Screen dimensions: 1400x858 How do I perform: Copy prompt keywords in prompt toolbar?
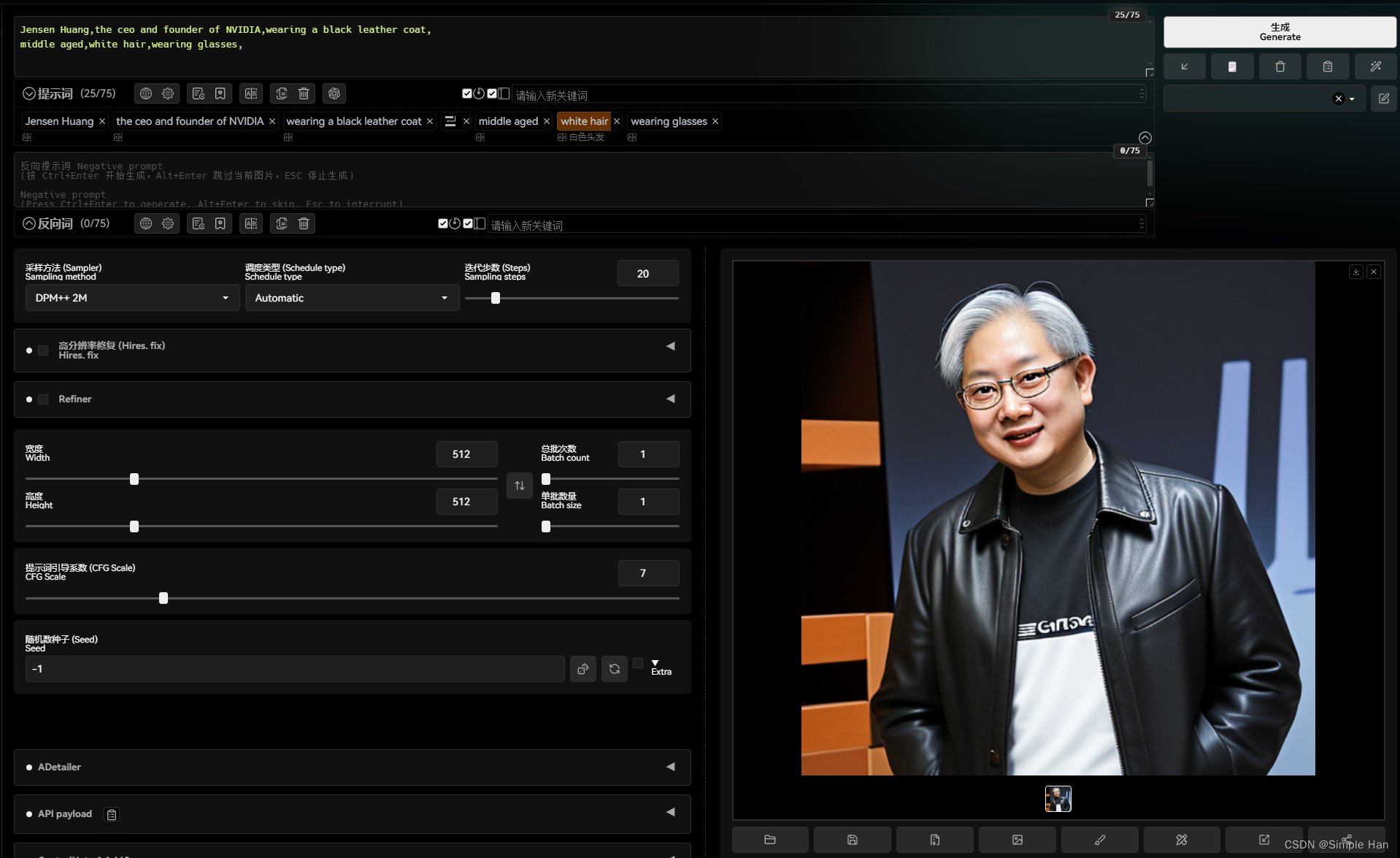[x=282, y=93]
